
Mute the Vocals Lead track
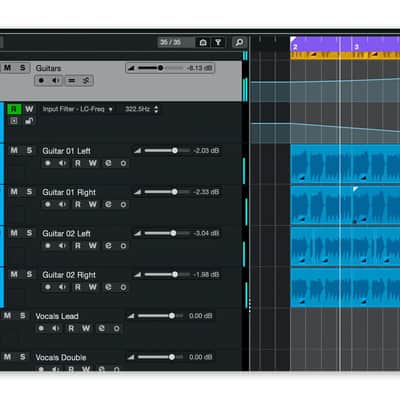point(7,316)
